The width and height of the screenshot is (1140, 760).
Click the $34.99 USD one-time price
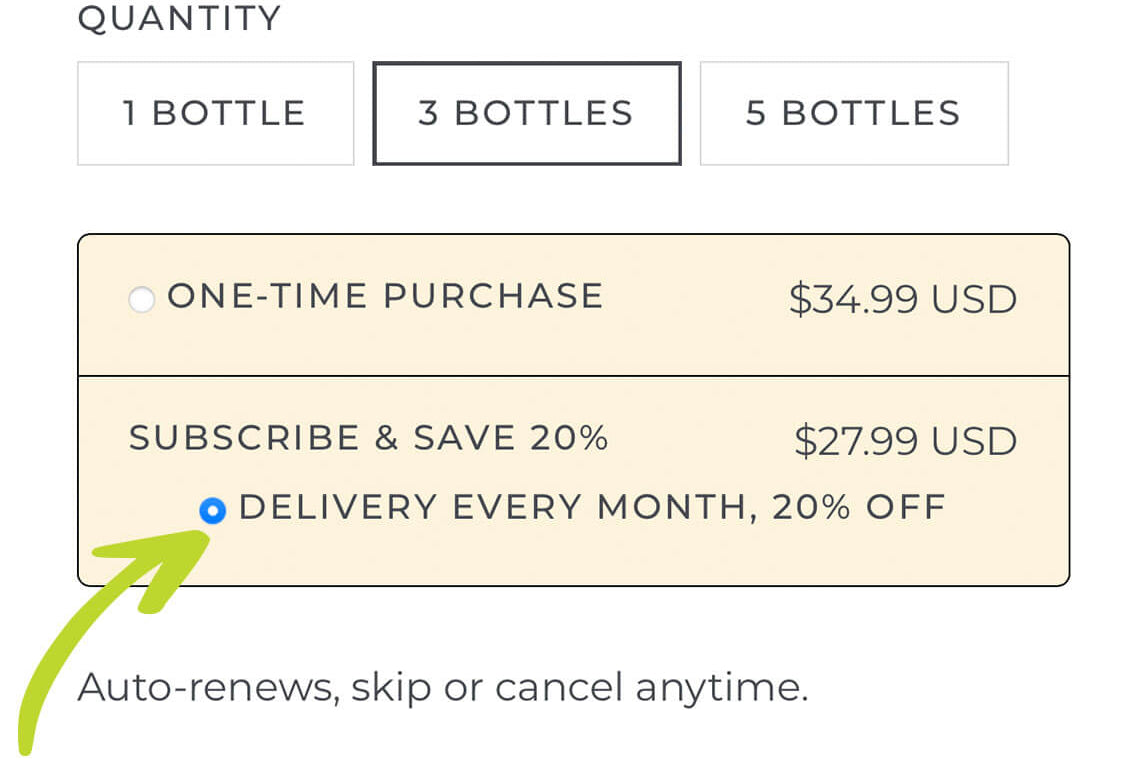[902, 299]
